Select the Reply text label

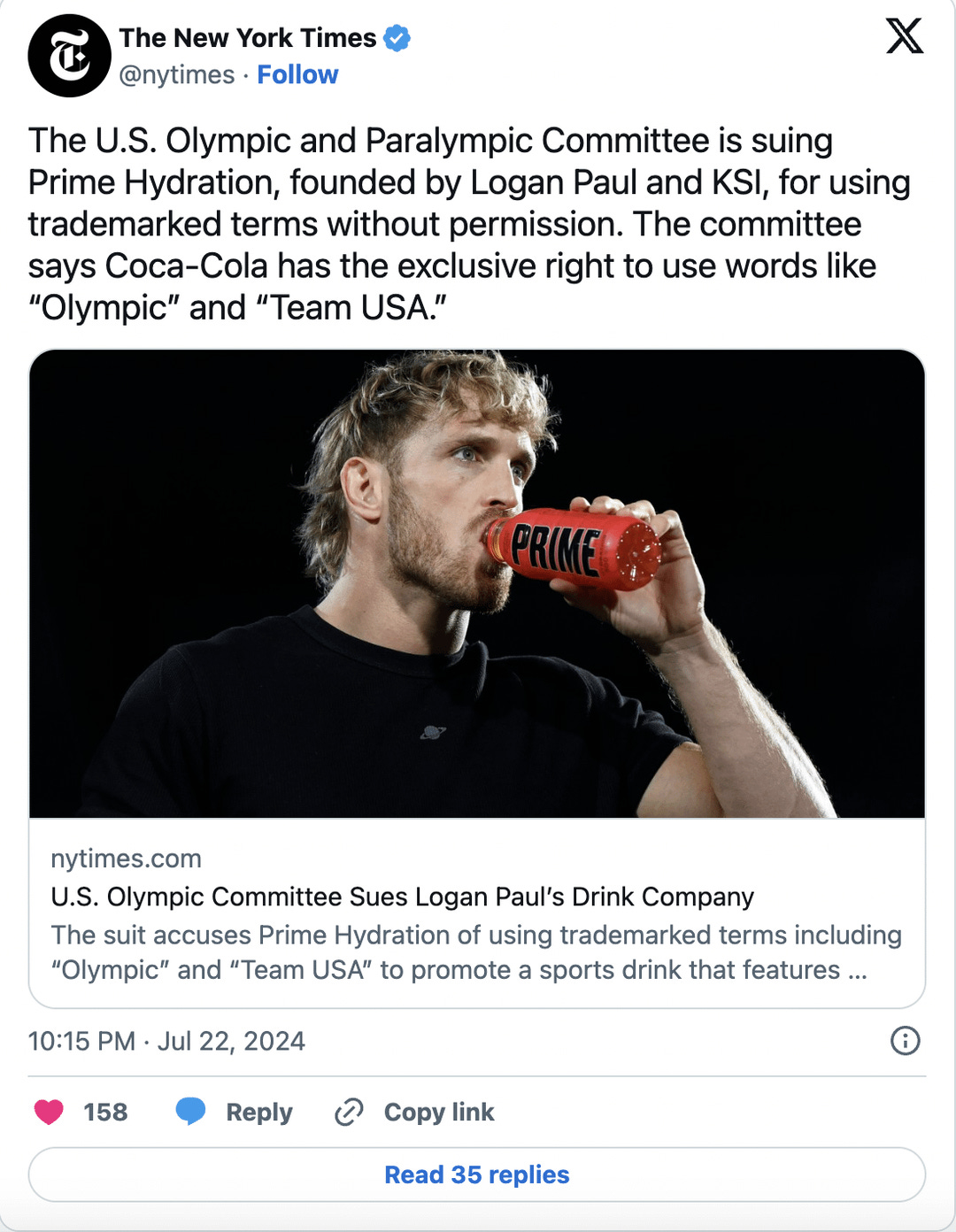pyautogui.click(x=258, y=1112)
